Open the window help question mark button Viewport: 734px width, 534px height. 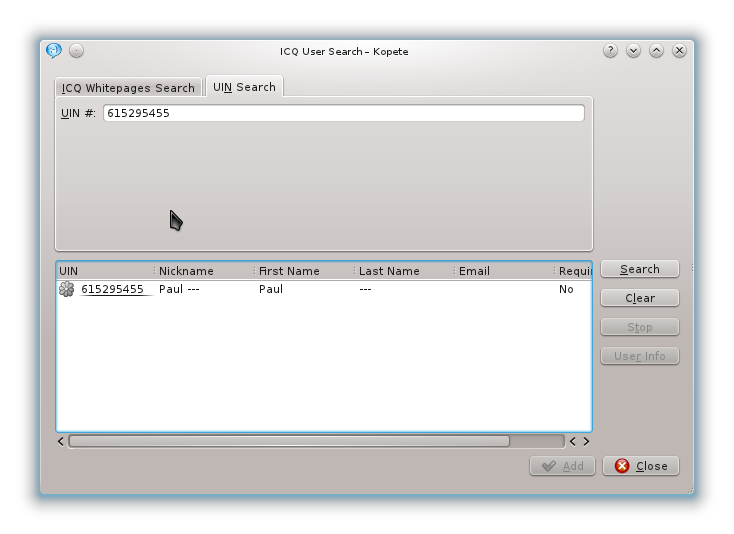click(610, 51)
